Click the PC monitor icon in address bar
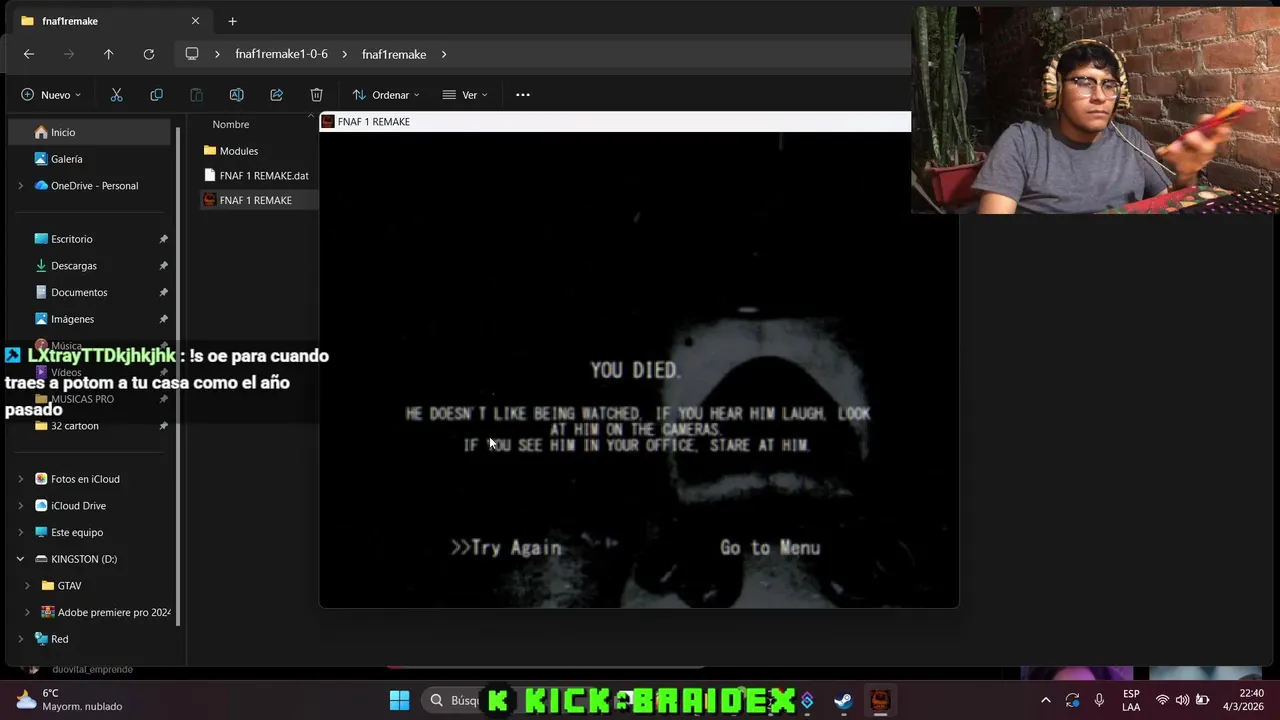The image size is (1280, 720). tap(192, 54)
